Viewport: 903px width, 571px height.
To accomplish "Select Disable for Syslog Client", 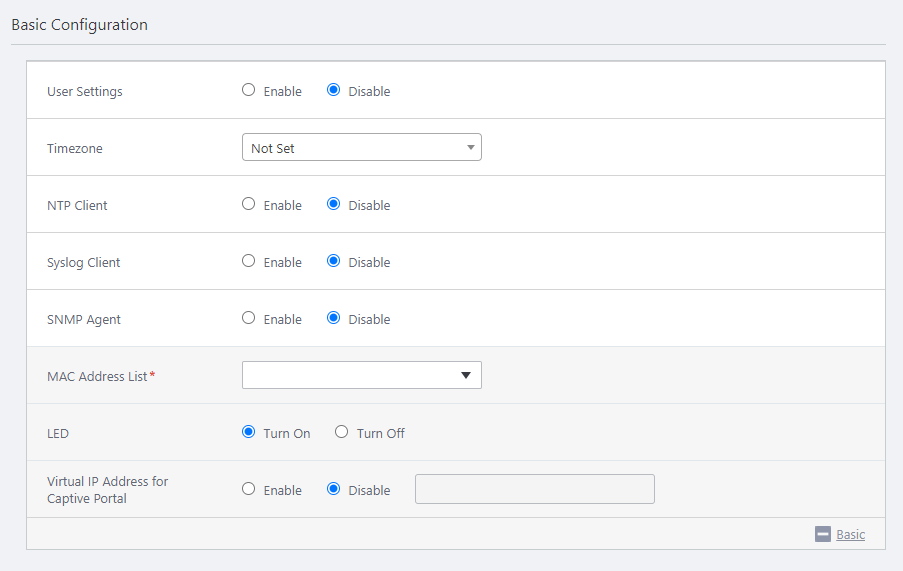I will 334,261.
